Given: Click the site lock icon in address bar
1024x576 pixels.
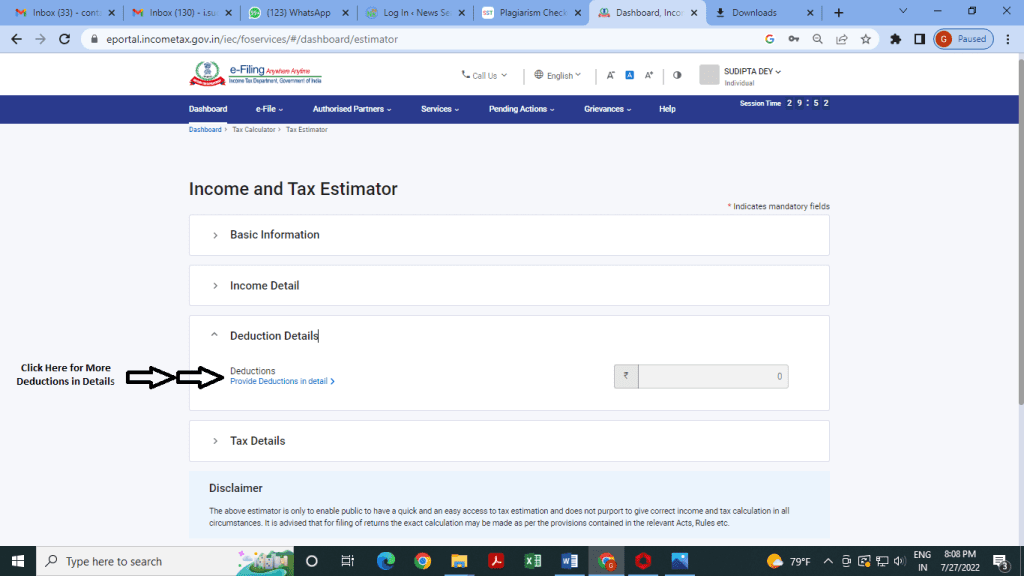Looking at the screenshot, I should coord(94,39).
